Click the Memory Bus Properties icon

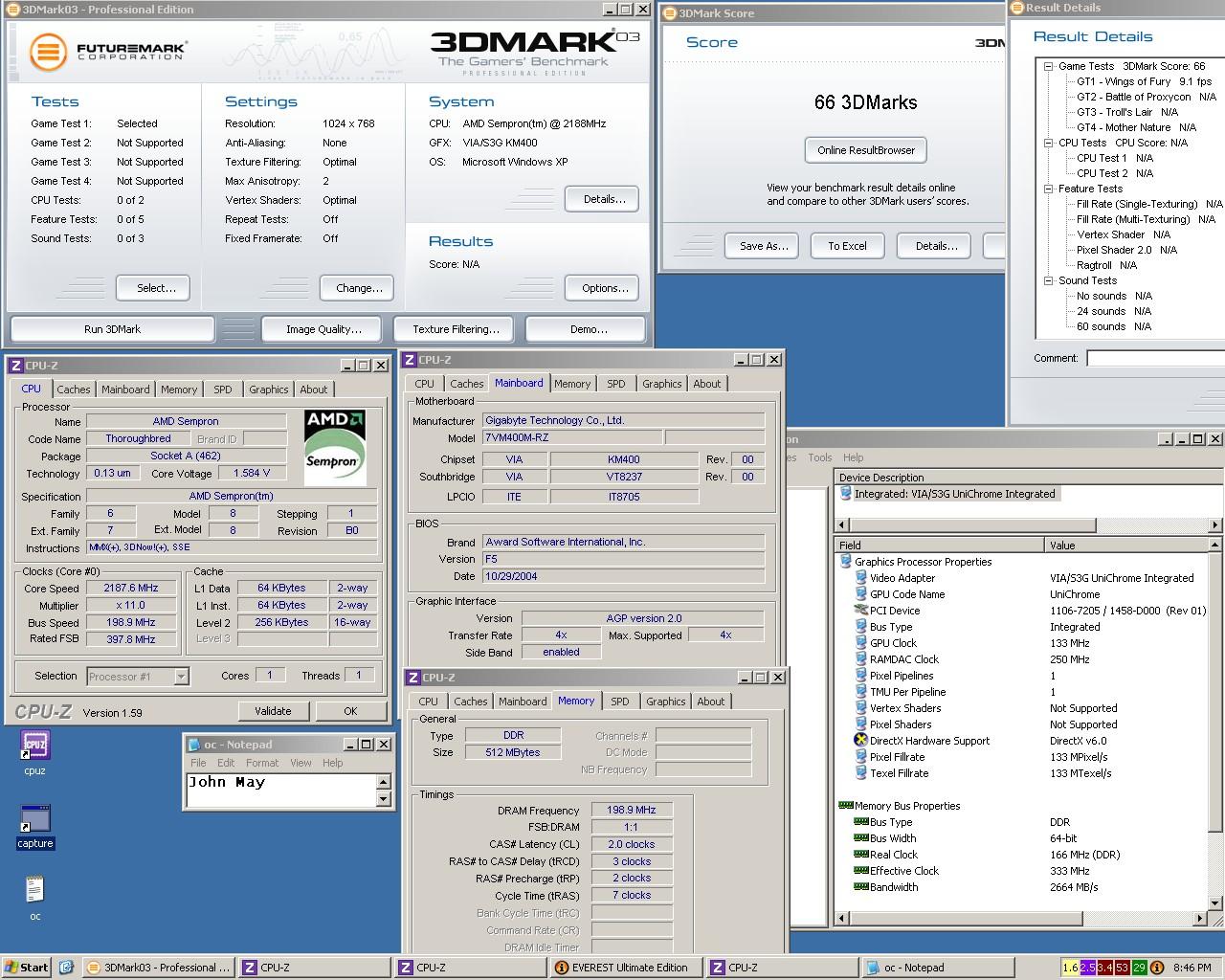tap(845, 806)
